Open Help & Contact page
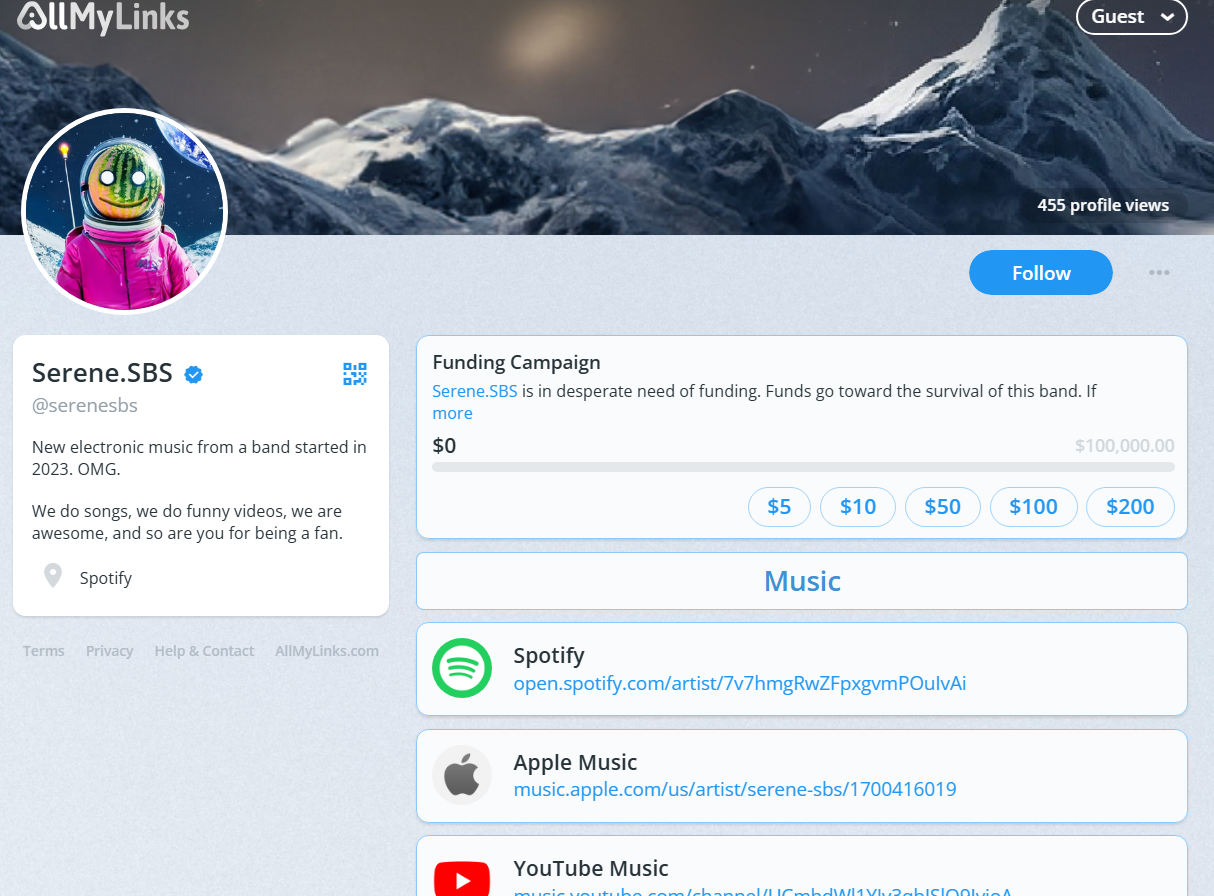Screen dimensions: 1214x896 coord(204,651)
